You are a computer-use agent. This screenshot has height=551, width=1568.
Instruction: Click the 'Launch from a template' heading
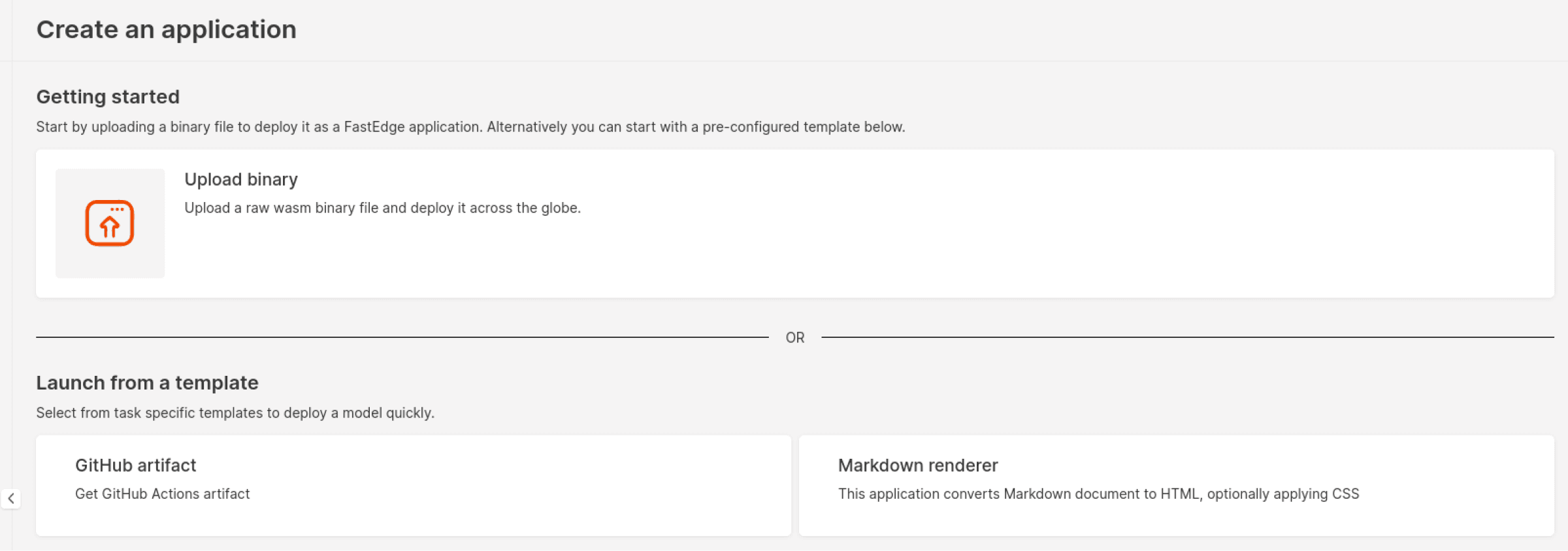(147, 383)
